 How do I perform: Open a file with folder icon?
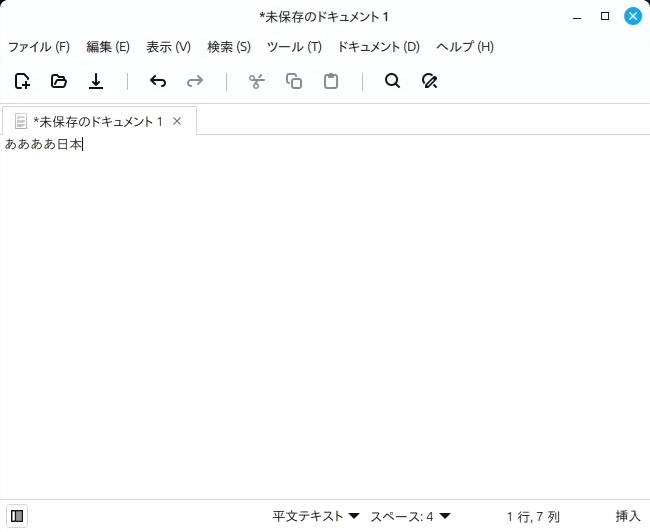point(59,81)
